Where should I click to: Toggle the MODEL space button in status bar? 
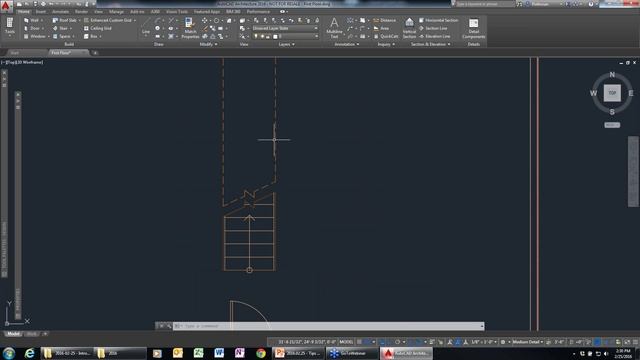pyautogui.click(x=346, y=342)
